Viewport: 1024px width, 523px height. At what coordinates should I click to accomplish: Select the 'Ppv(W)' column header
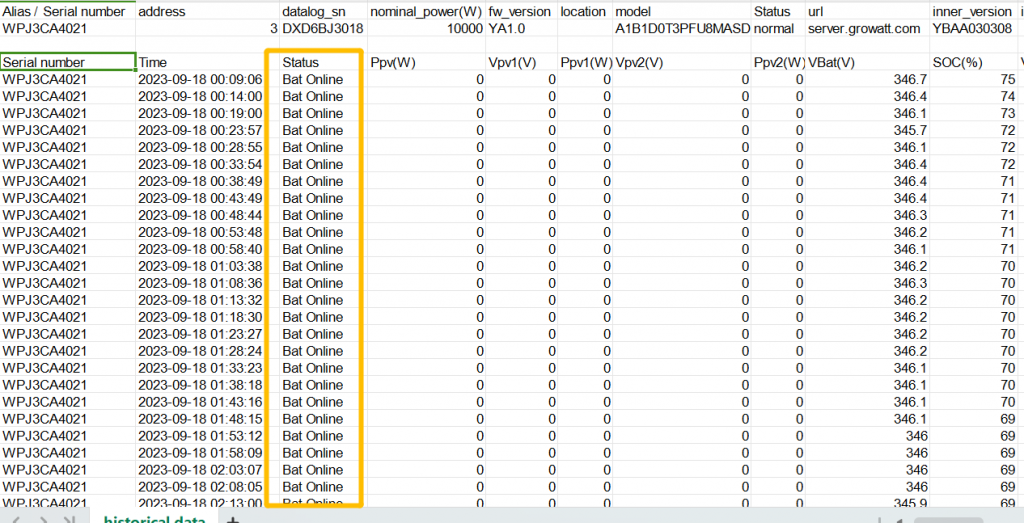tap(426, 63)
